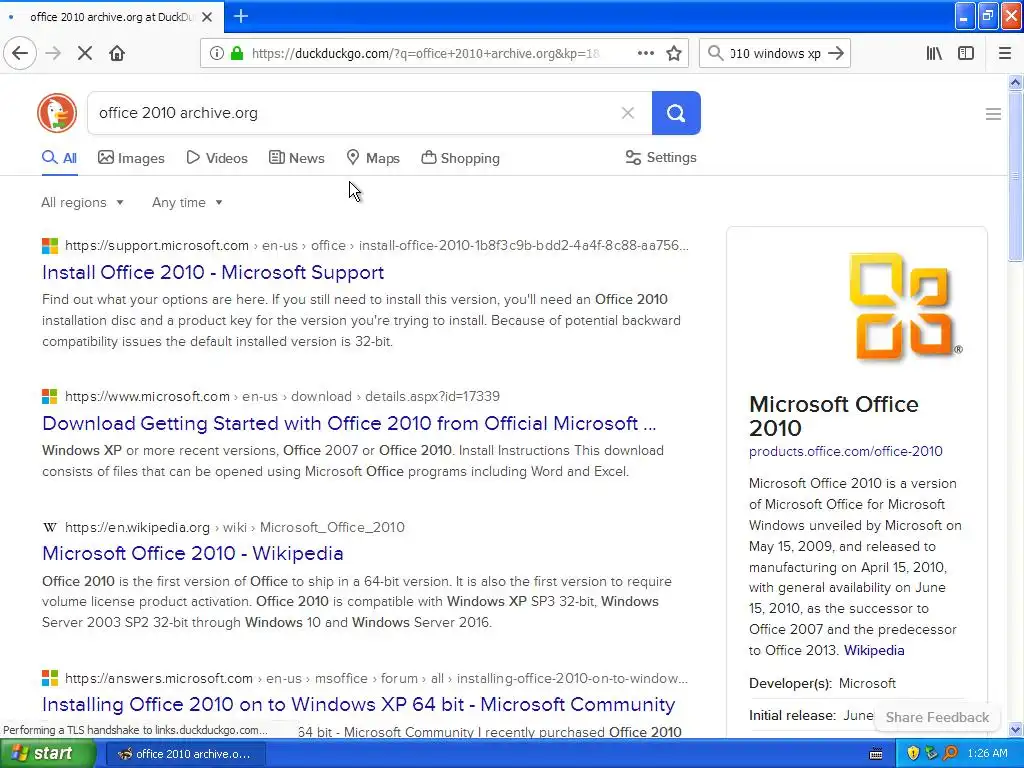1024x768 pixels.
Task: Open a new tab with plus
Action: coord(240,16)
